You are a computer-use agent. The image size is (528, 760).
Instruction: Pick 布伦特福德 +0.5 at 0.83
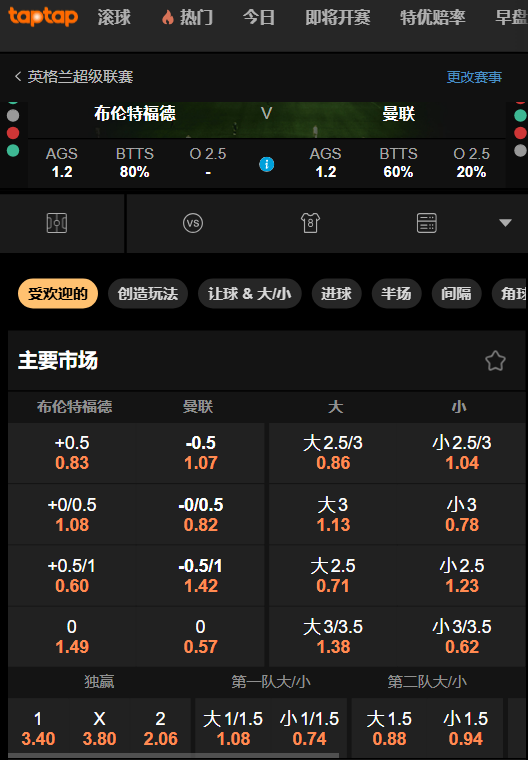(x=72, y=453)
